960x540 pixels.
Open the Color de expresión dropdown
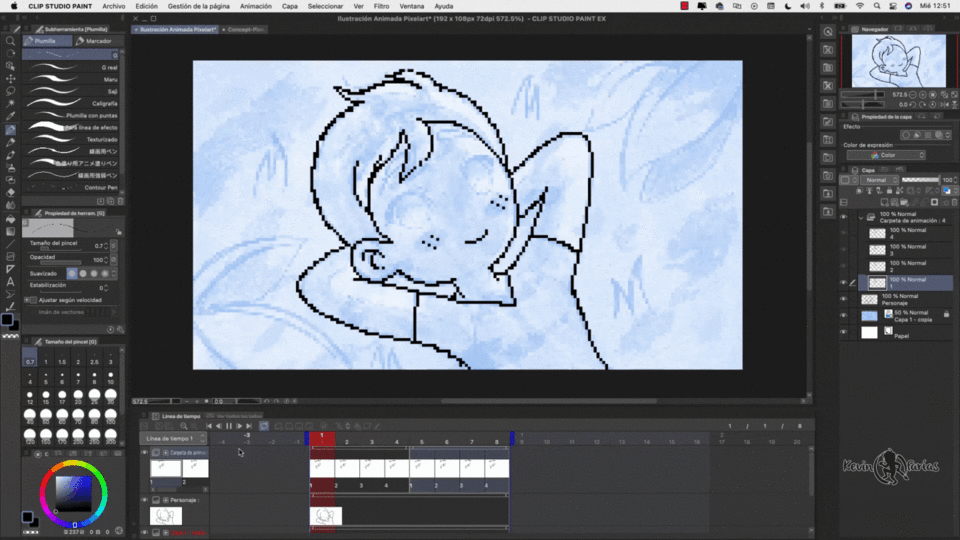(x=885, y=156)
